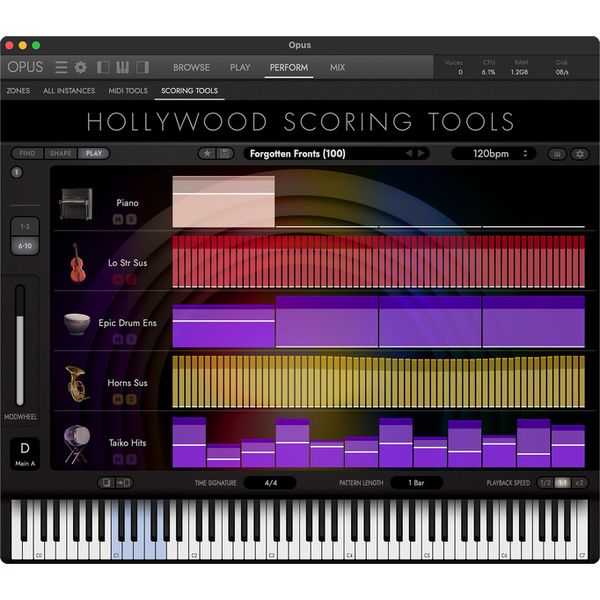Open the D Main A key selector

coord(25,454)
